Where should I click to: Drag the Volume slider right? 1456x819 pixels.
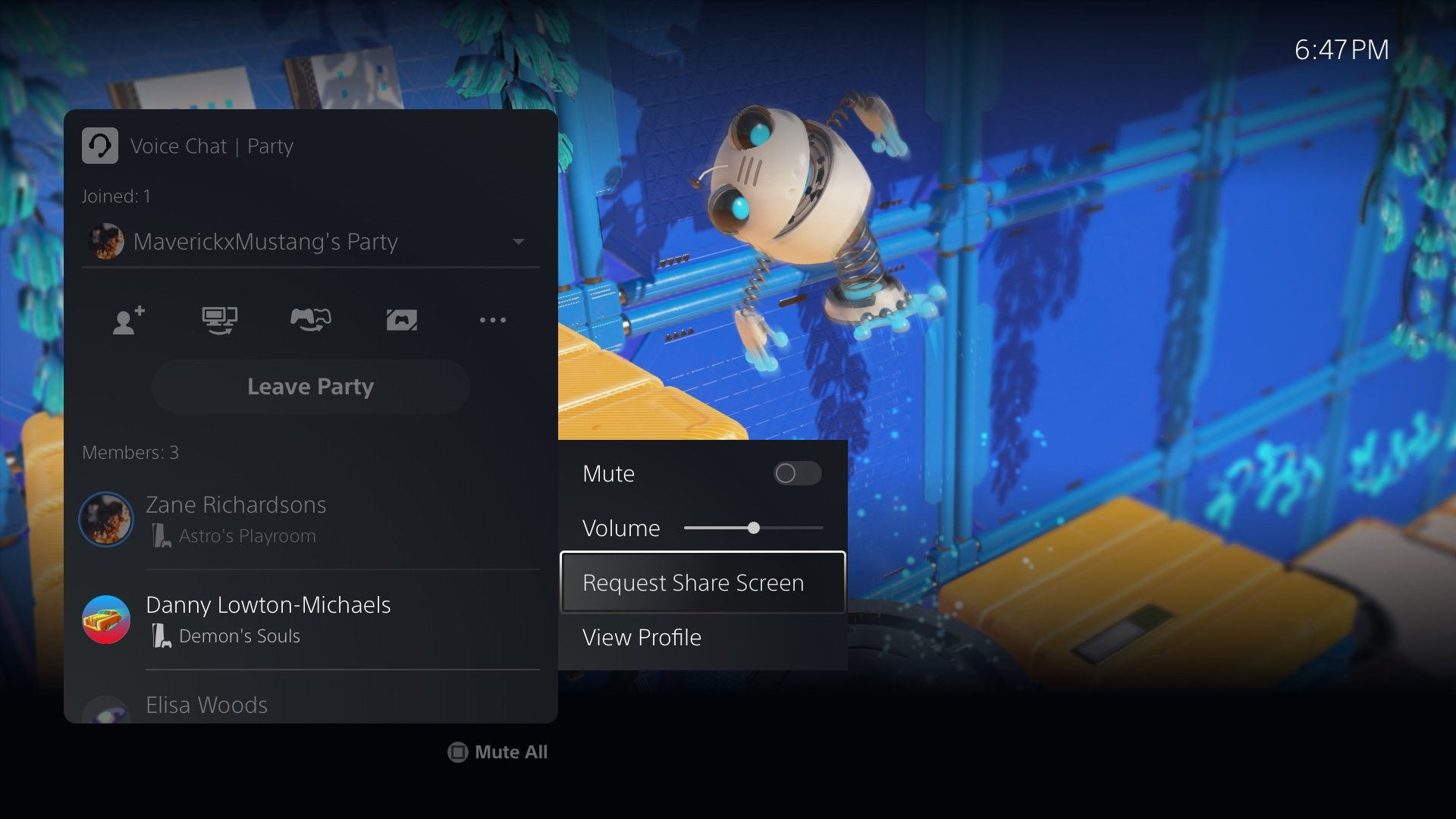pyautogui.click(x=818, y=527)
